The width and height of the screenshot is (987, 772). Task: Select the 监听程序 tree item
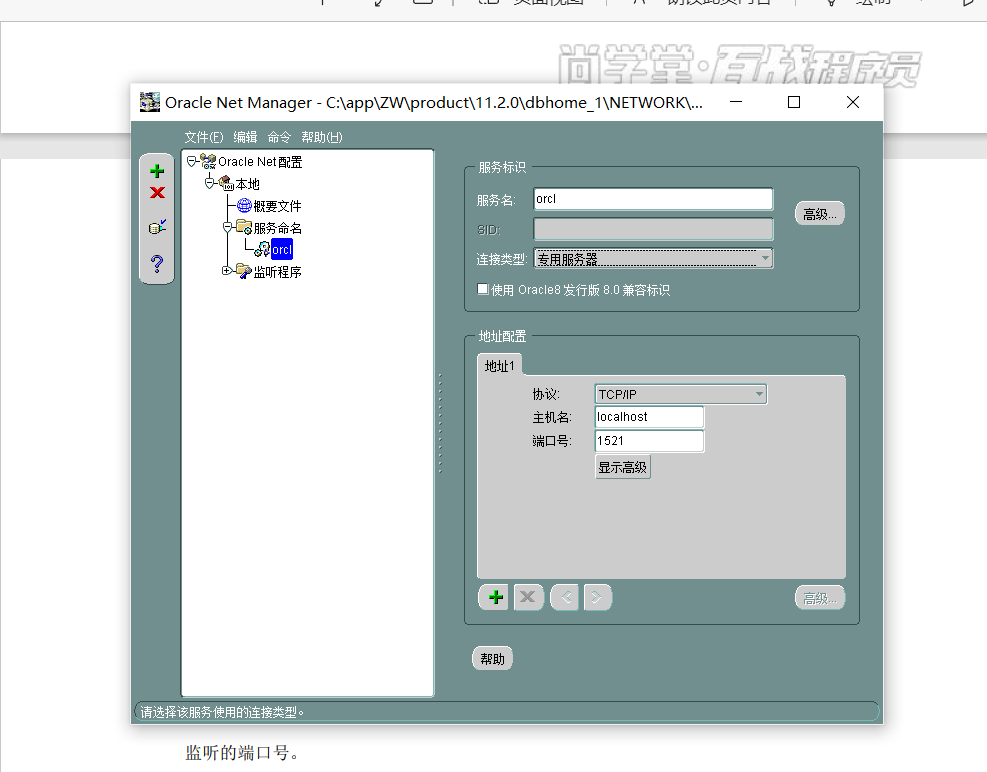pyautogui.click(x=278, y=272)
